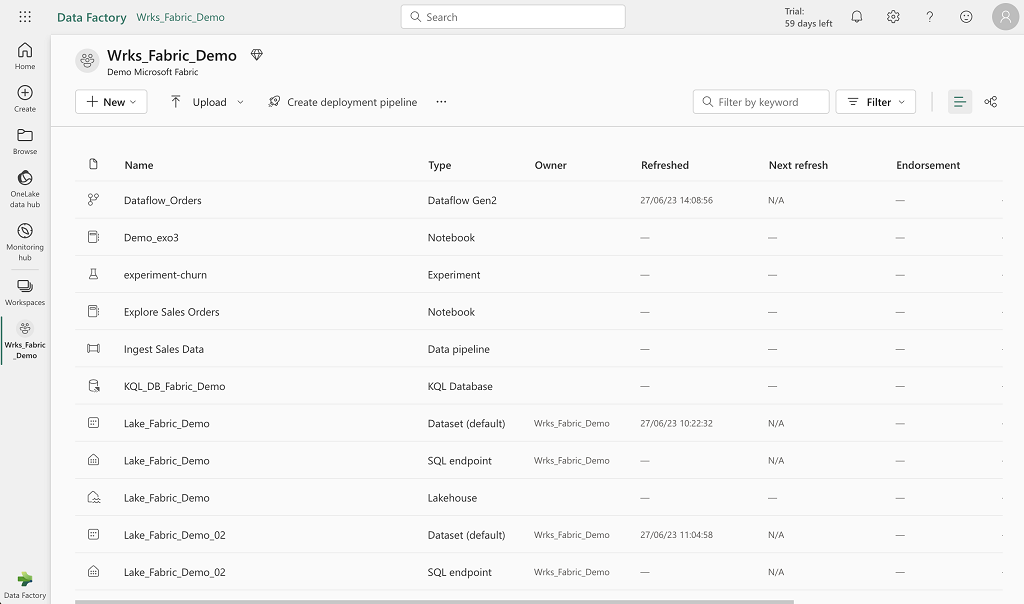Click the Ingest Sales Data pipeline icon
1024x604 pixels.
93,349
